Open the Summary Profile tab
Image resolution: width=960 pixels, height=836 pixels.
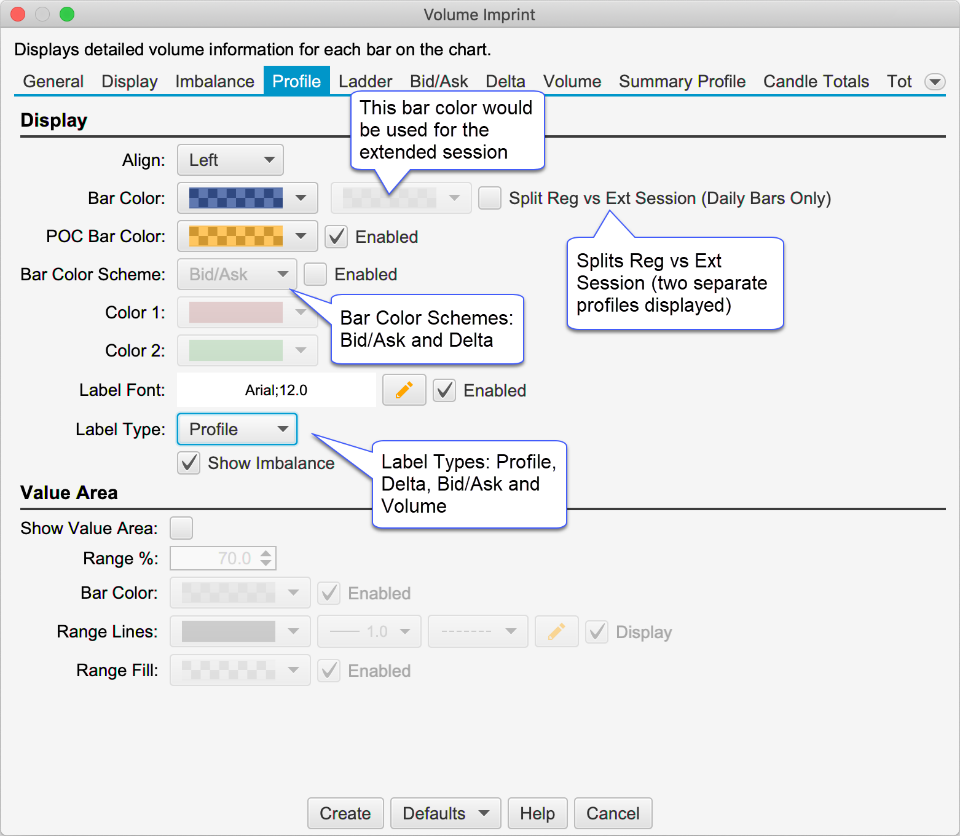coord(682,82)
